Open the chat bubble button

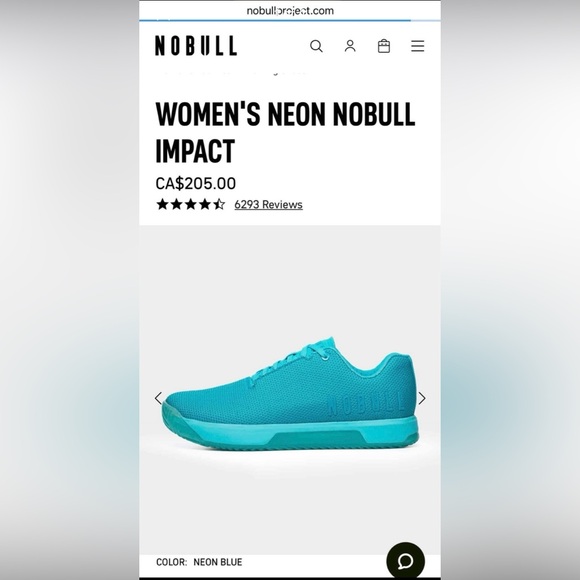(x=405, y=561)
